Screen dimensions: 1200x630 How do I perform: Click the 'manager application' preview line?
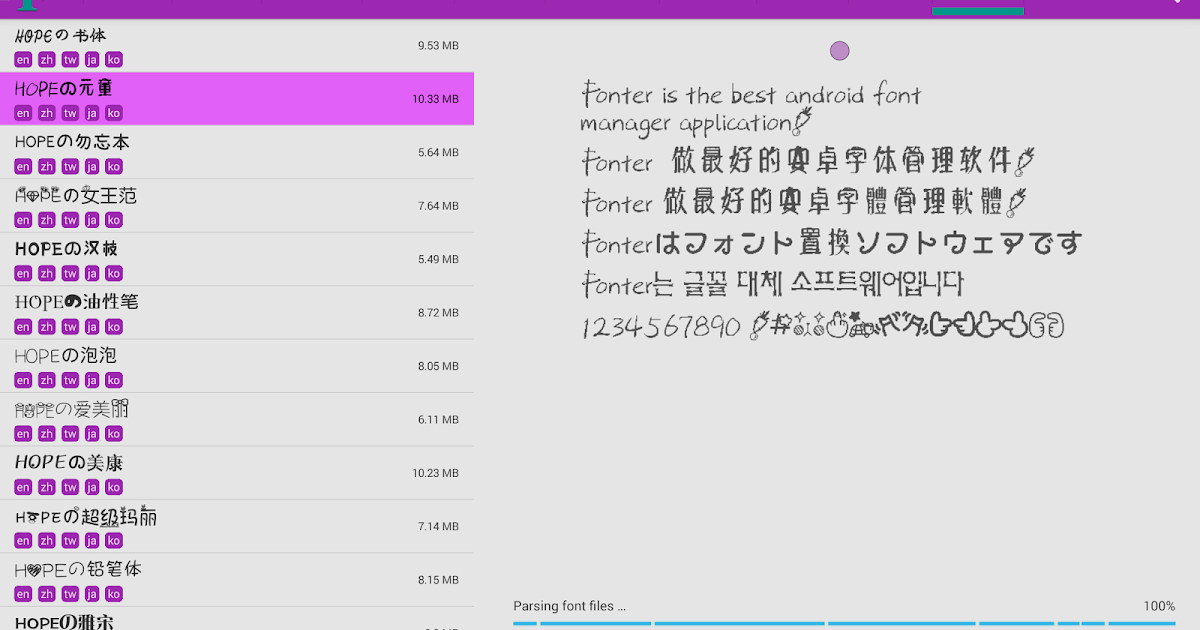click(697, 124)
